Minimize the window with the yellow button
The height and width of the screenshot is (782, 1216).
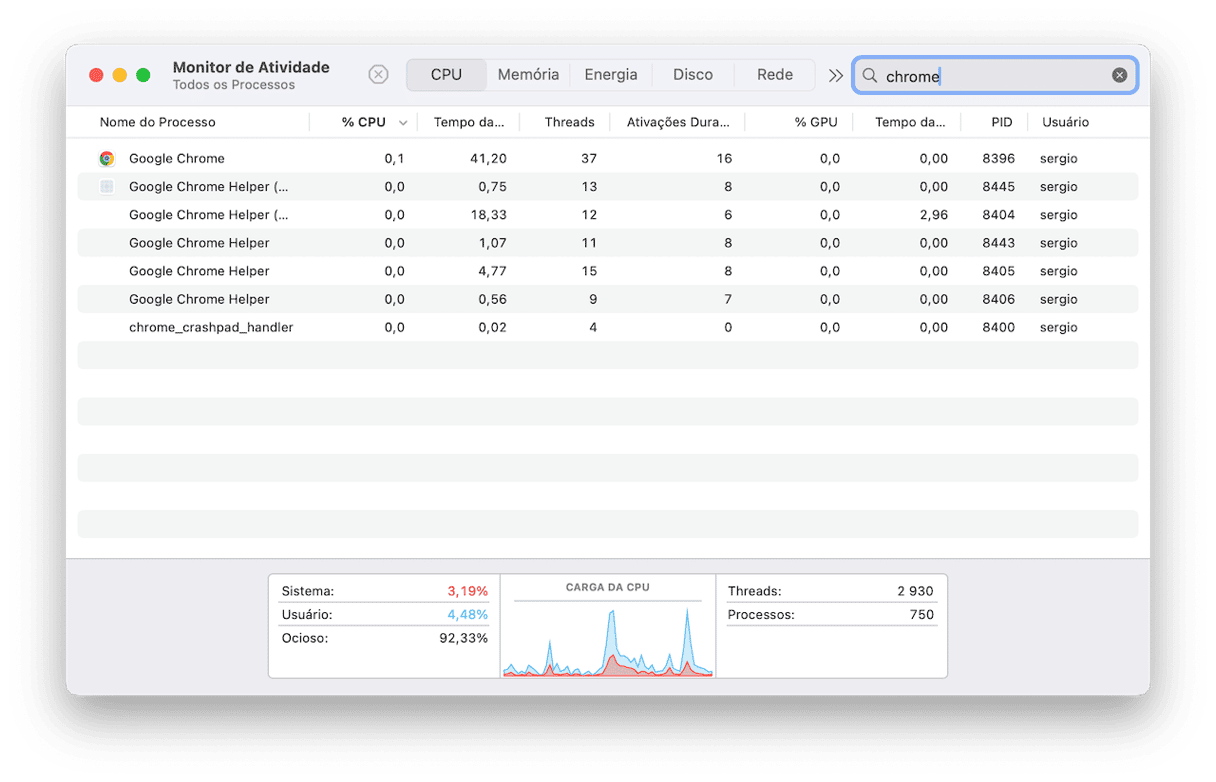tap(120, 75)
